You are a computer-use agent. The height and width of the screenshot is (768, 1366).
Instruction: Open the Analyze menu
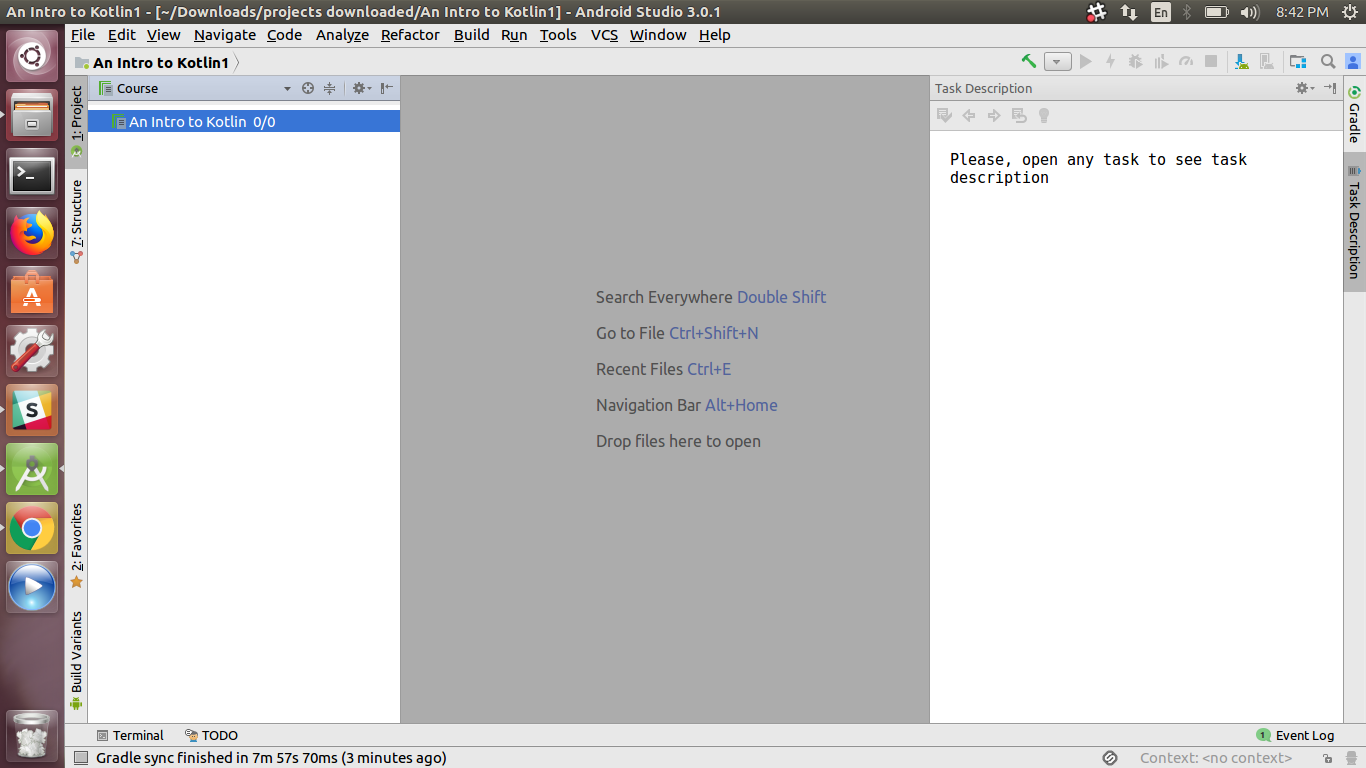click(x=342, y=35)
